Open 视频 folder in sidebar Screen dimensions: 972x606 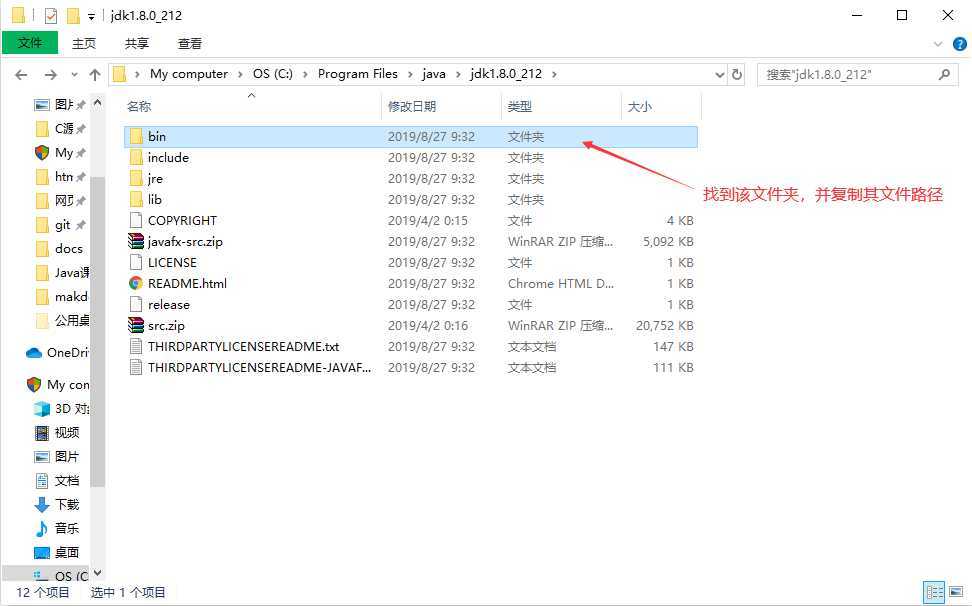58,433
